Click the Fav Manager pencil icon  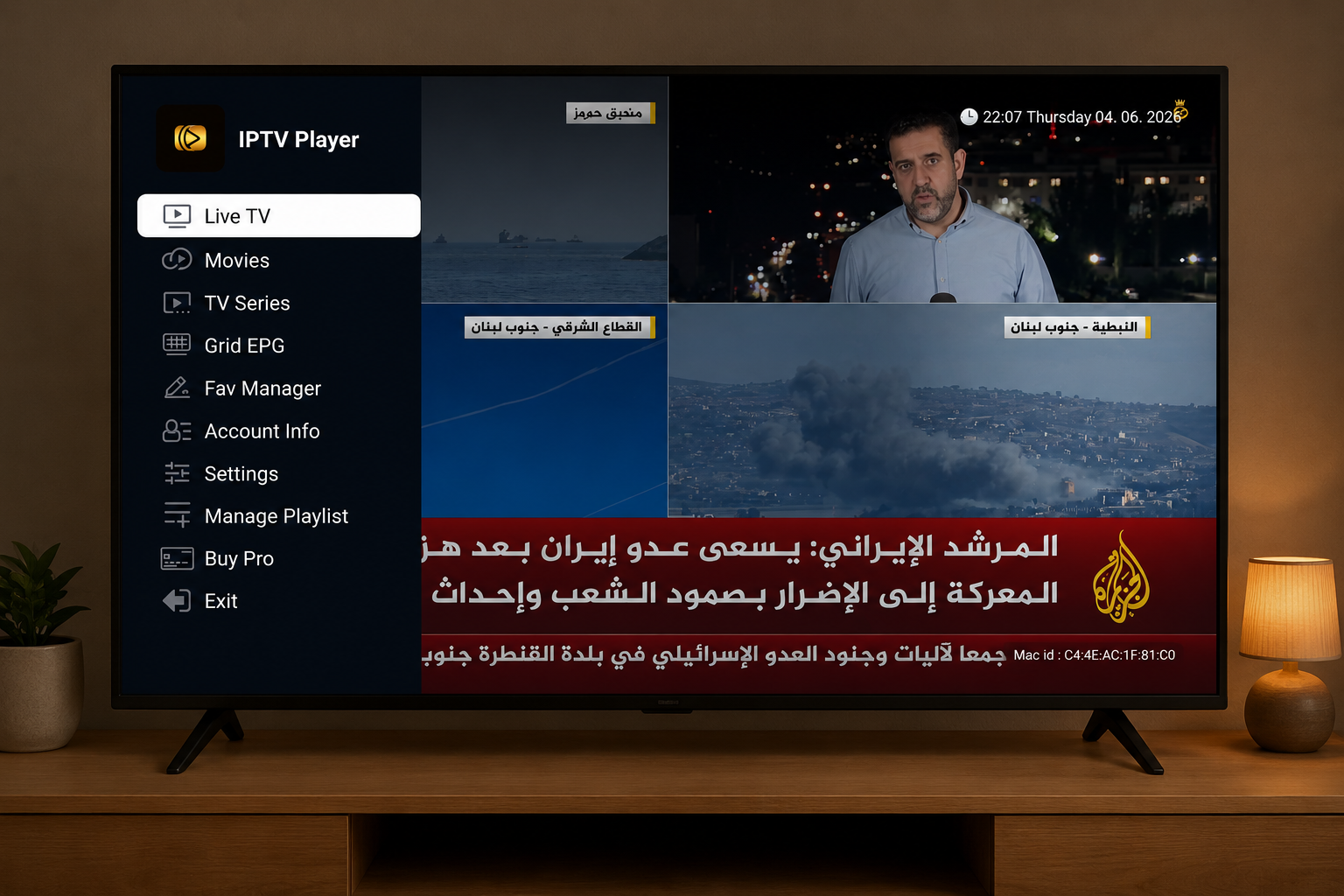pos(177,388)
